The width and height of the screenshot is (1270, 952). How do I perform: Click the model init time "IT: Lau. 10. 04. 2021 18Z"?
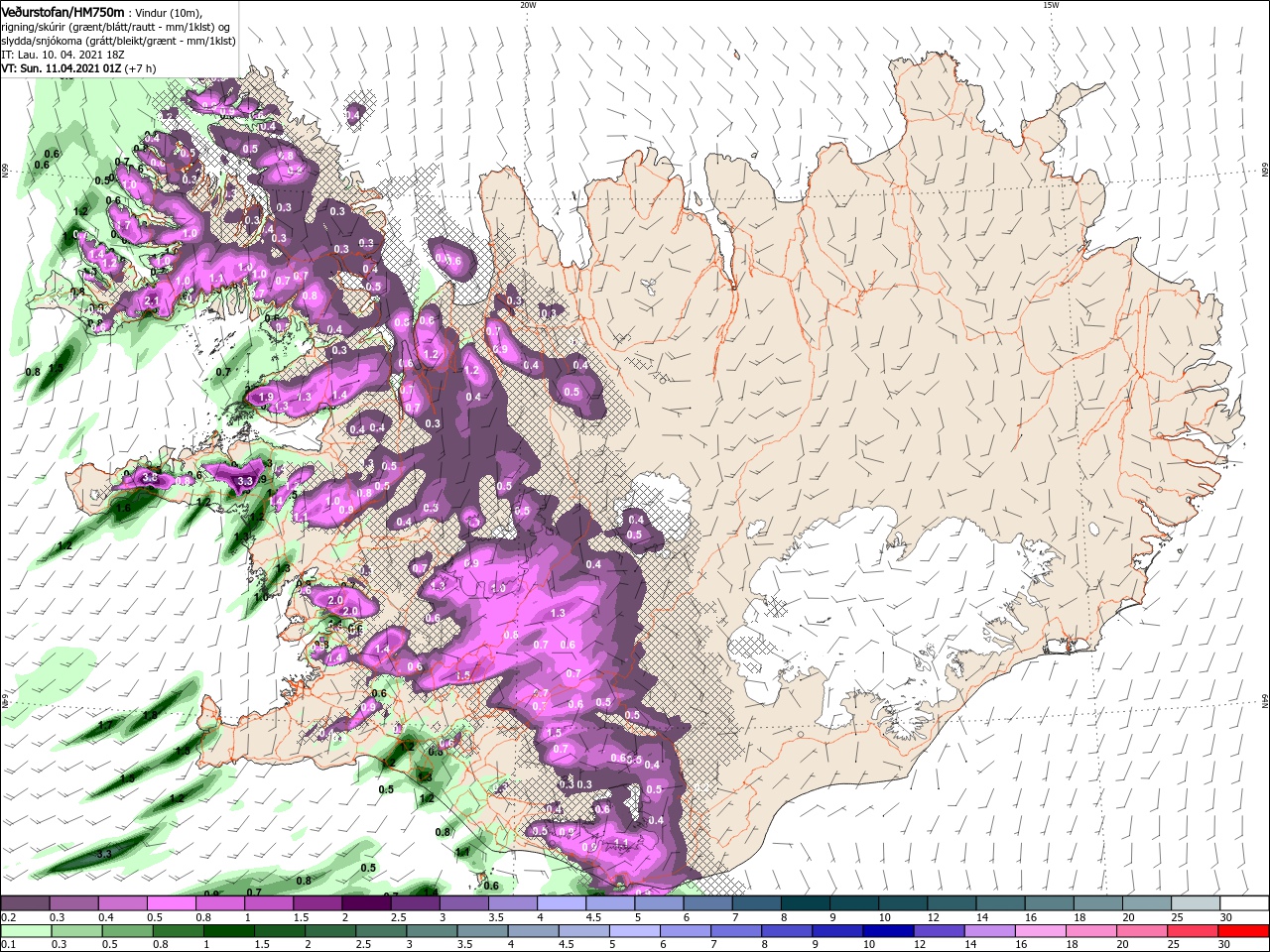tap(63, 55)
